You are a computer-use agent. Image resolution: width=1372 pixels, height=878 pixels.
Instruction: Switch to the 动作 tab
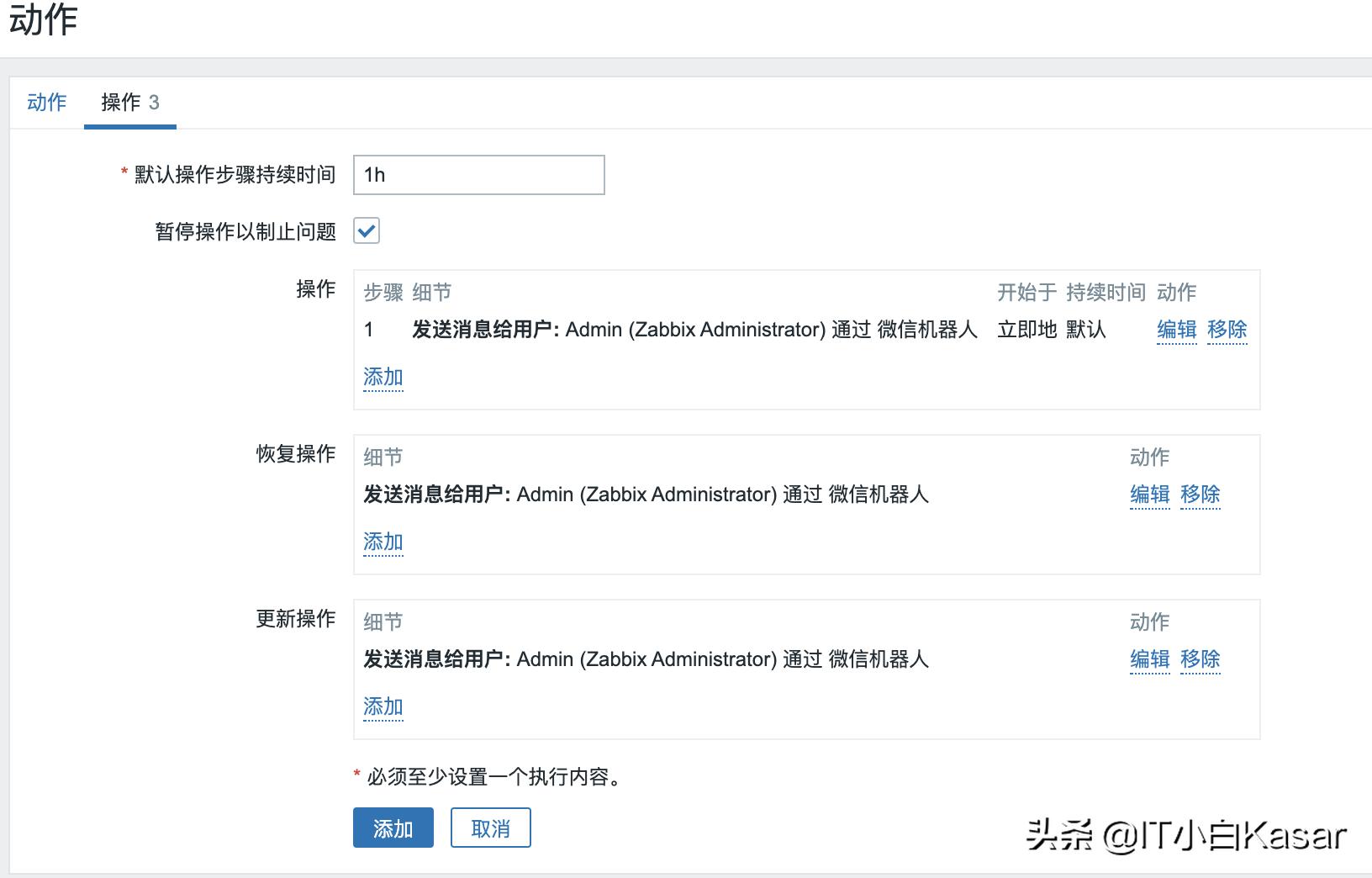pos(46,103)
